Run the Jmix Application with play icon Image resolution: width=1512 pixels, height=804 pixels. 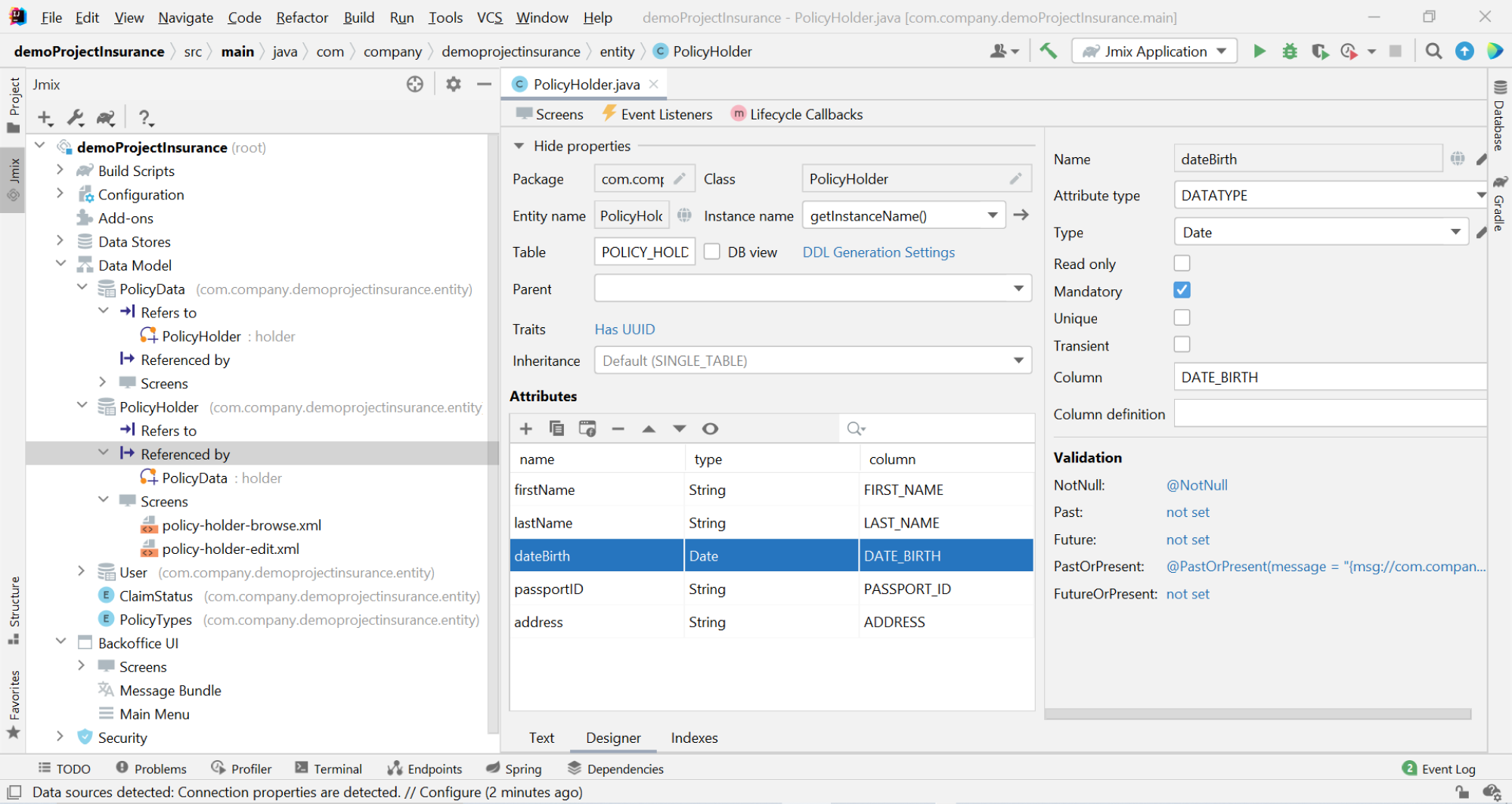[x=1259, y=51]
